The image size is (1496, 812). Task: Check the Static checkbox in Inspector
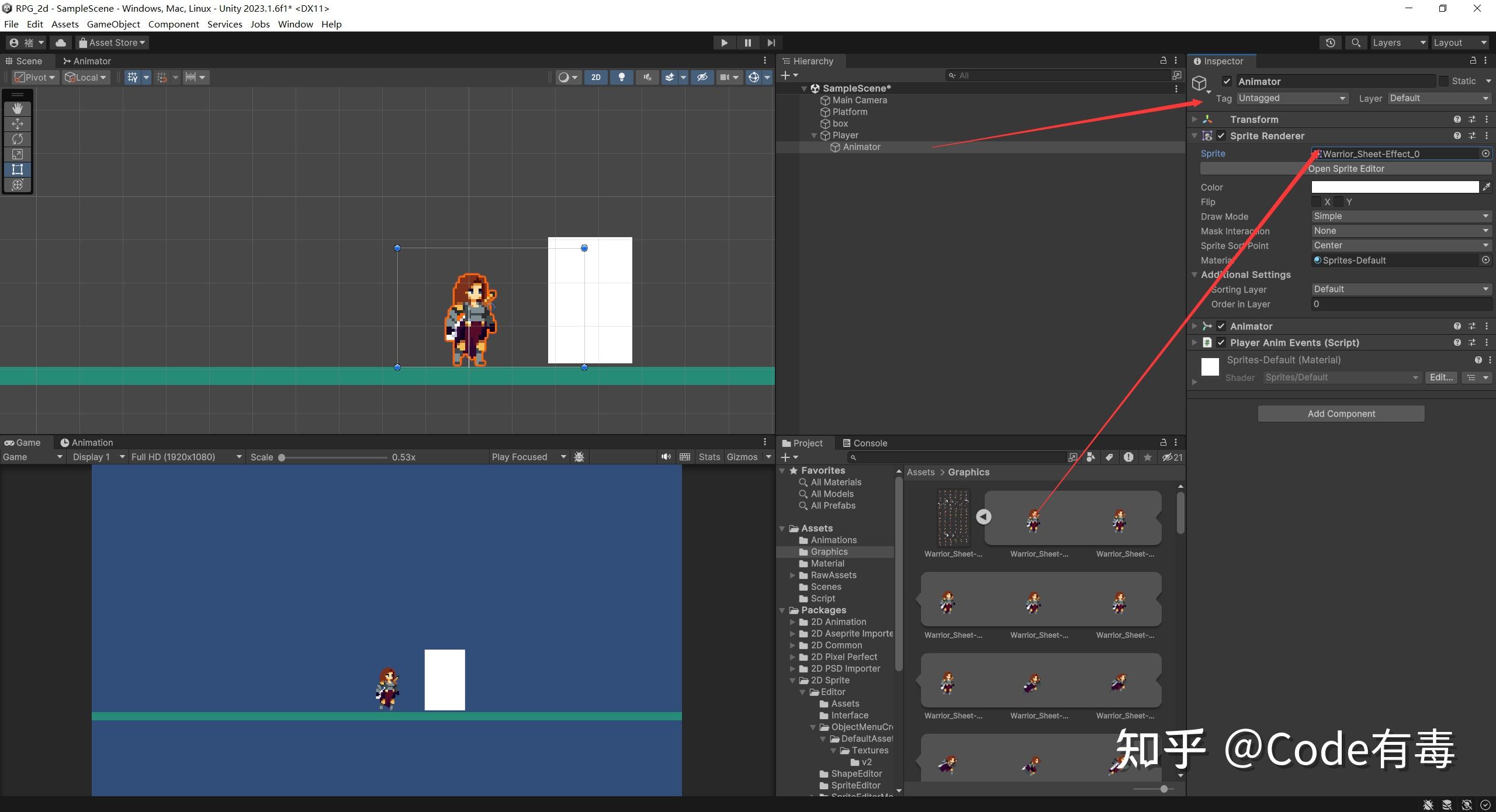tap(1444, 81)
